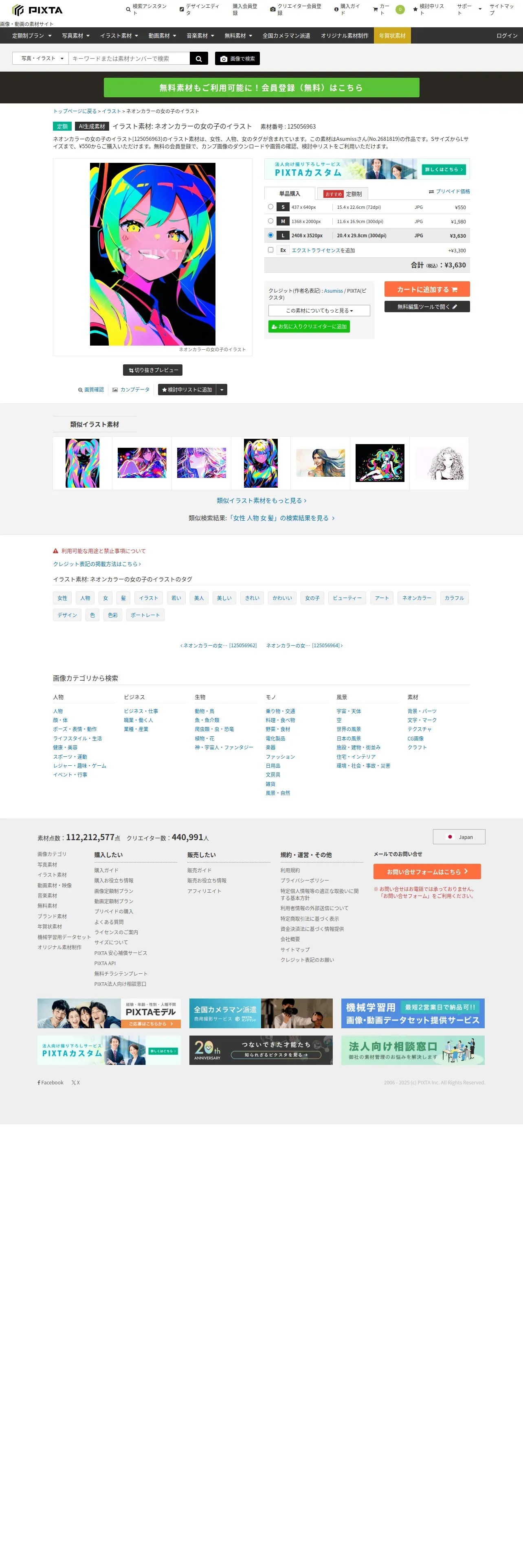Add to 検討中リスト with star button
Image resolution: width=523 pixels, height=1568 pixels.
coord(187,390)
